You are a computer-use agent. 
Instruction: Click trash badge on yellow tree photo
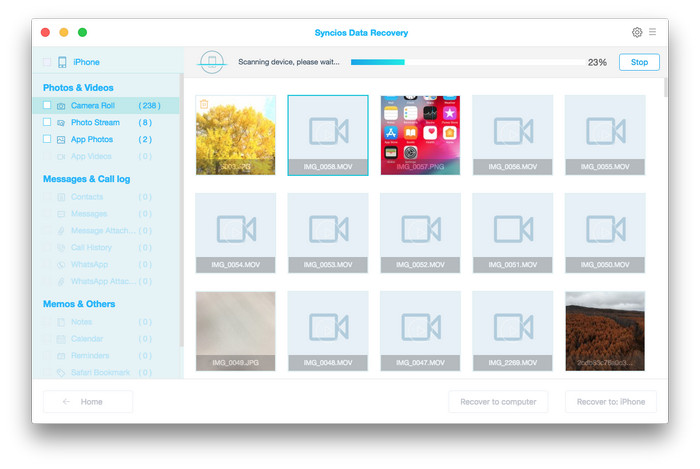point(204,104)
